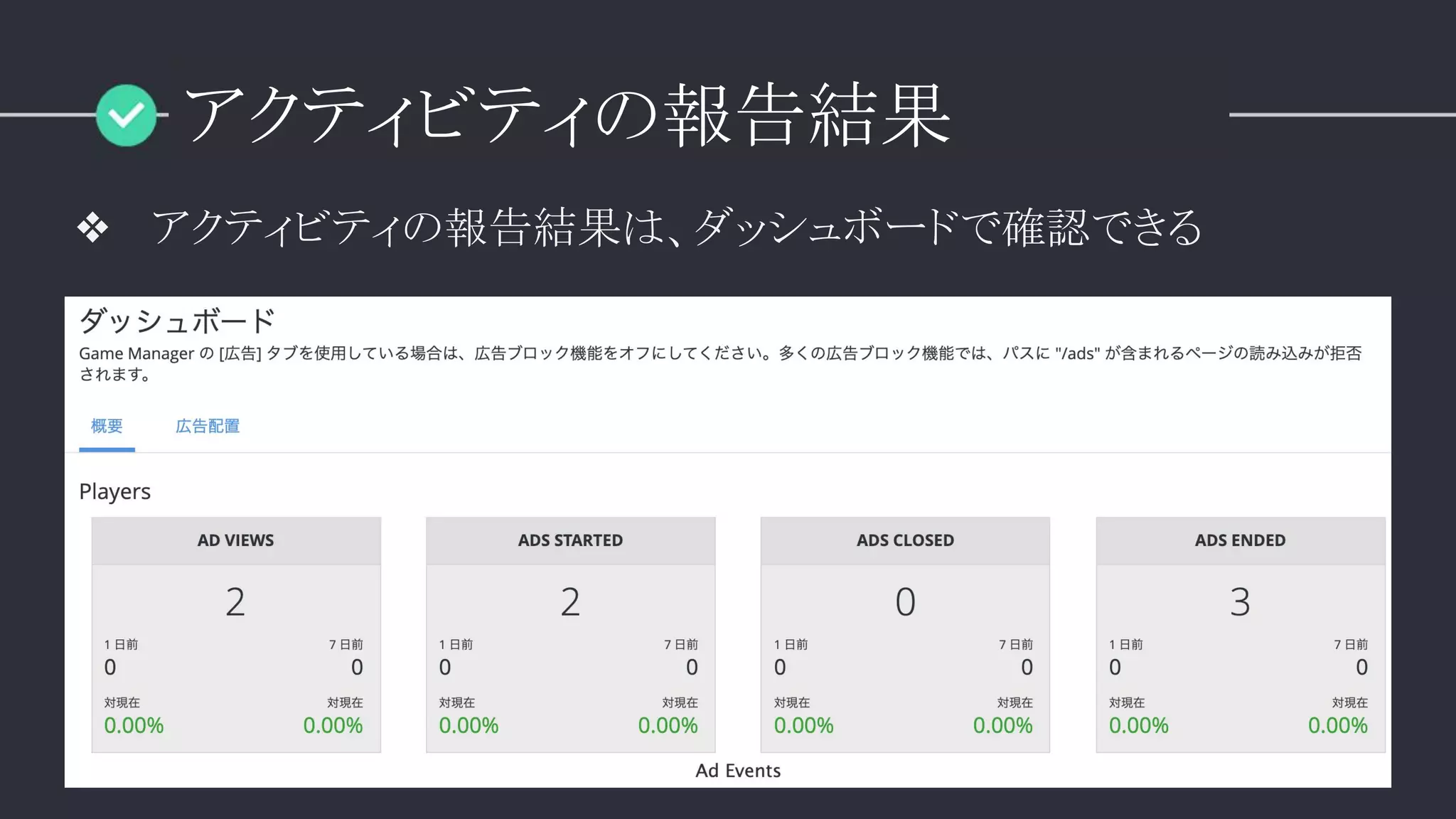Select the ADS STARTED card header

570,540
